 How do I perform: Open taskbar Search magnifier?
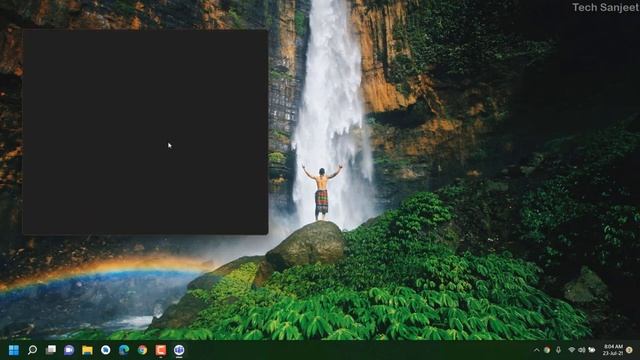pyautogui.click(x=32, y=350)
